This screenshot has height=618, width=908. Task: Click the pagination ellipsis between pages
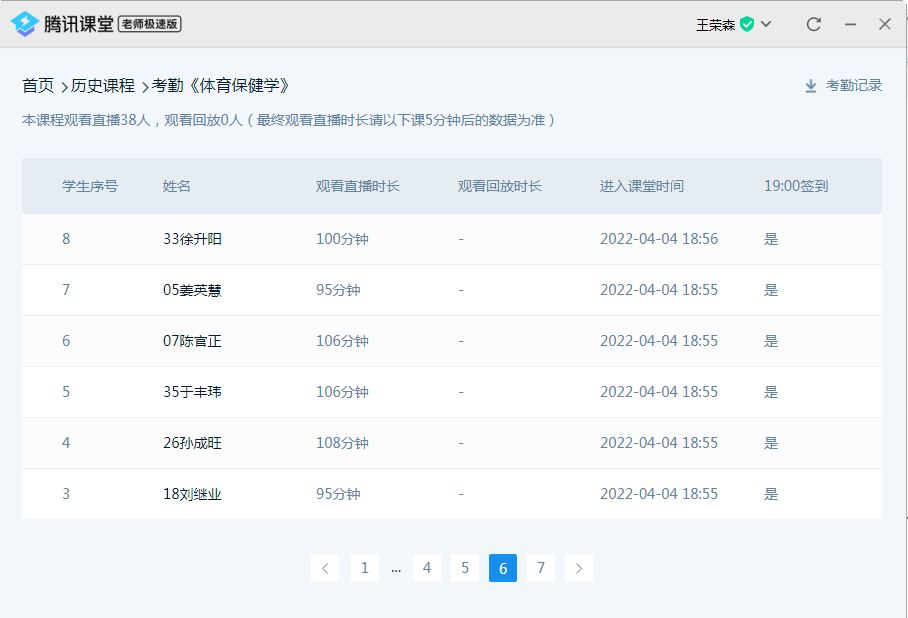click(x=396, y=568)
